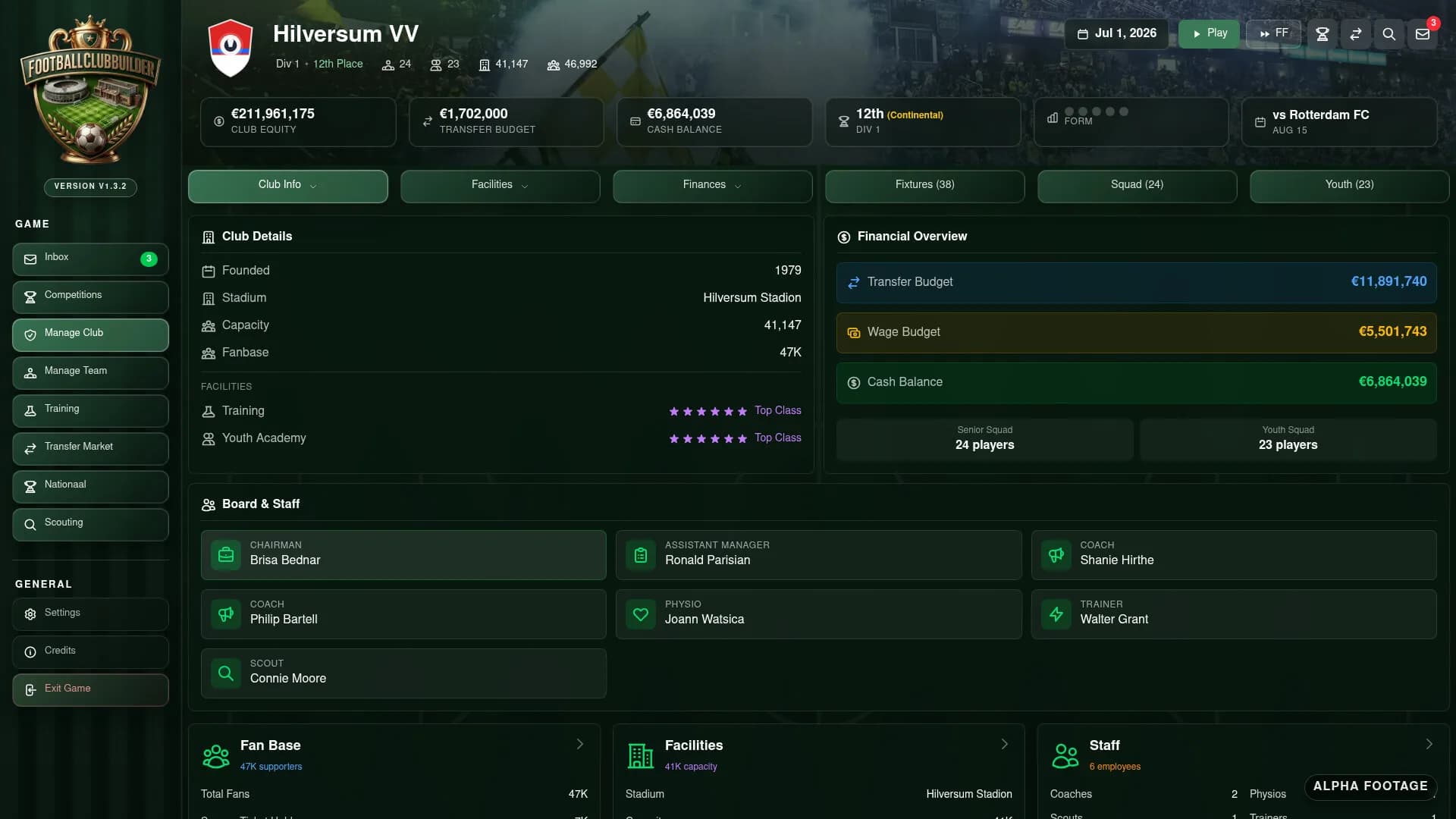This screenshot has width=1456, height=819.
Task: Click the trophy competitions icon in top bar
Action: click(x=1323, y=34)
